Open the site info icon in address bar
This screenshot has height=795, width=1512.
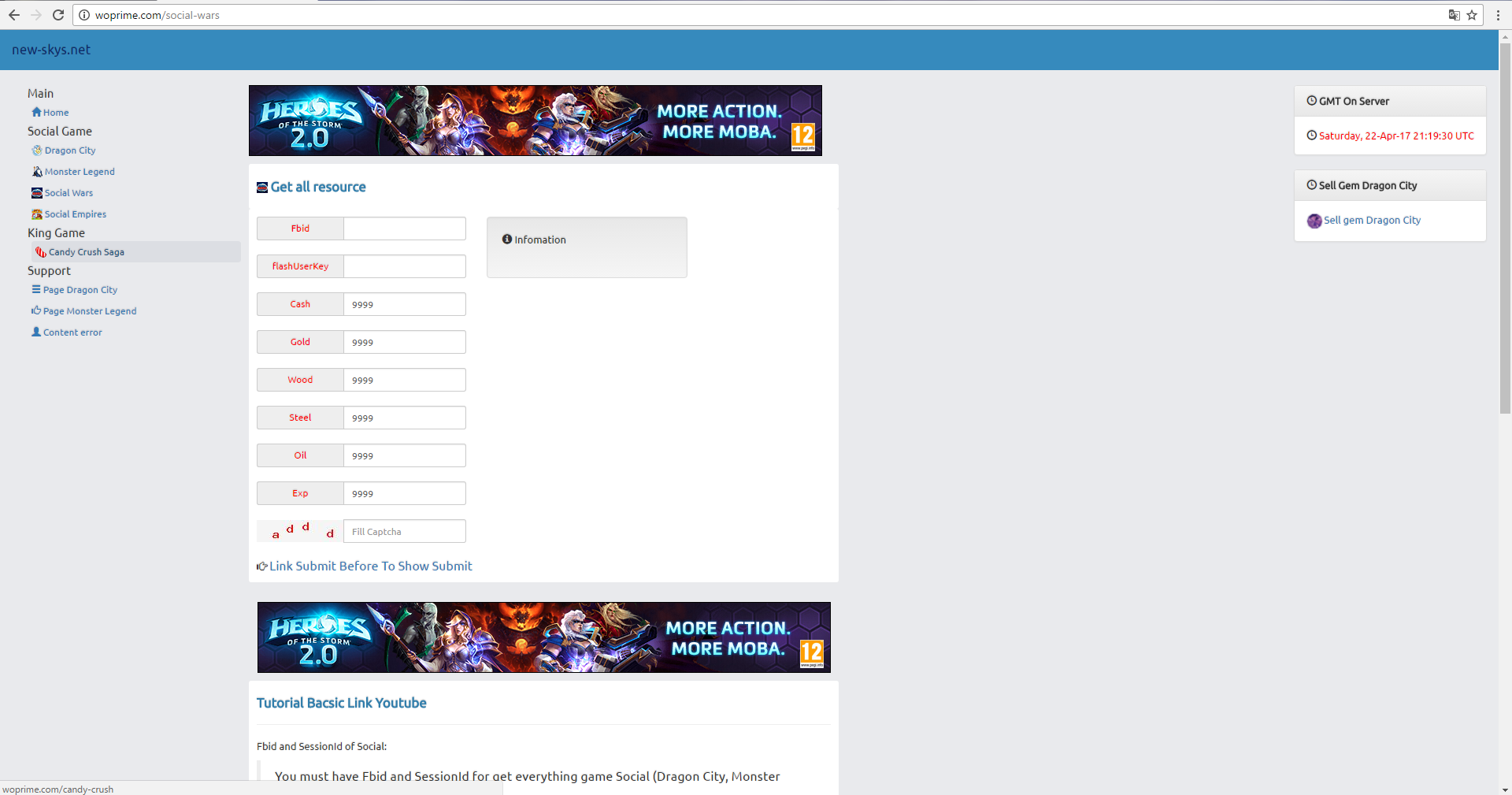[84, 15]
